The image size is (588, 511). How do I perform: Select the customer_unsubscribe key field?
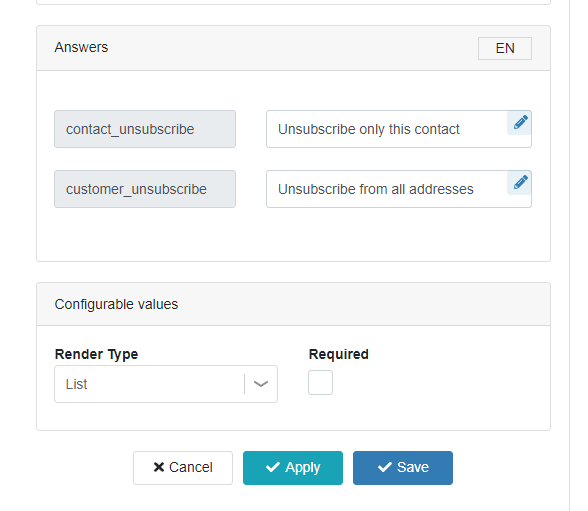pos(145,189)
